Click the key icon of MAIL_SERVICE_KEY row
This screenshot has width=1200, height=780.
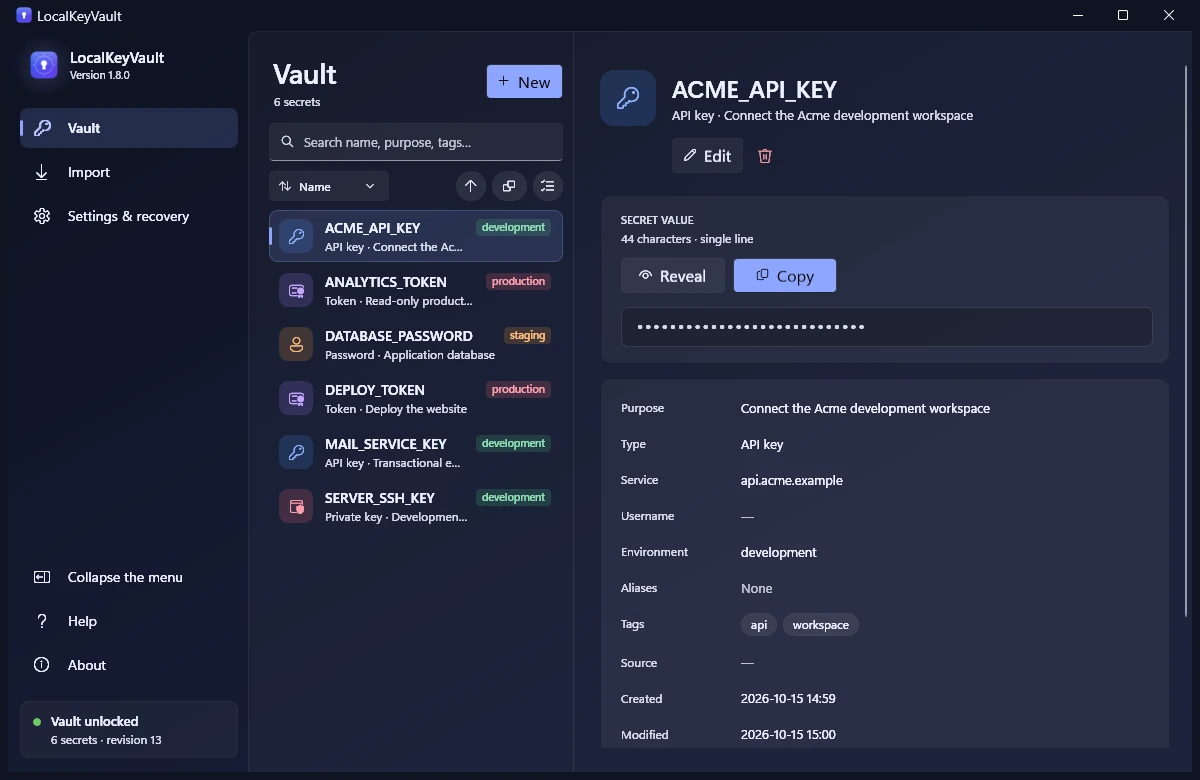(x=296, y=453)
